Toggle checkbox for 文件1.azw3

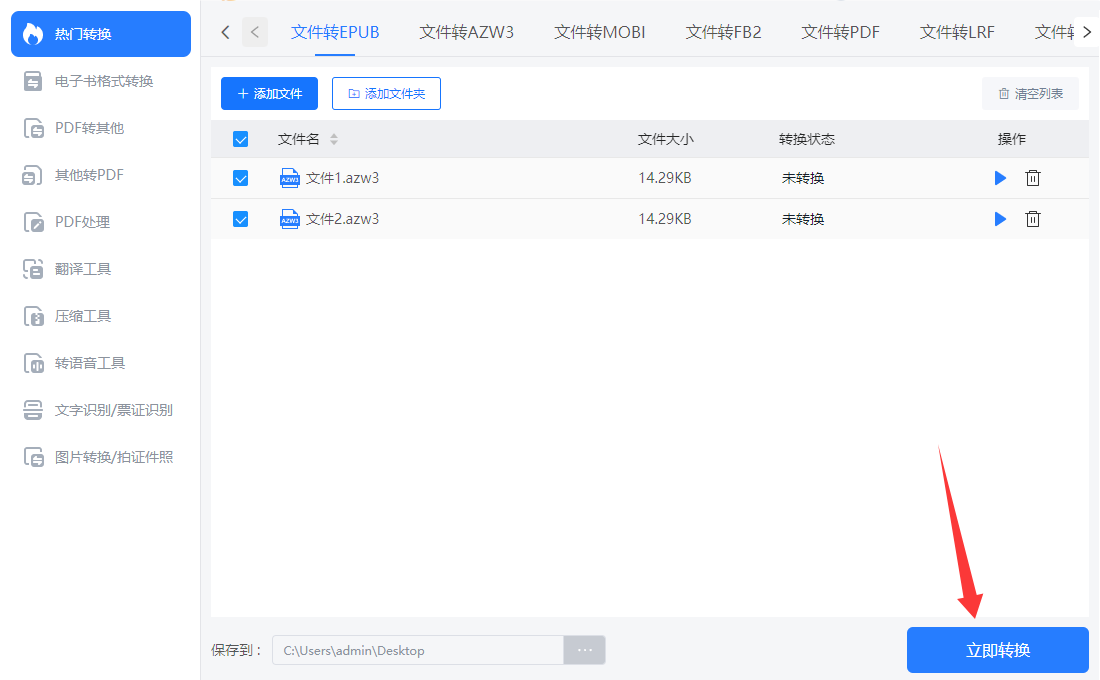coord(241,178)
